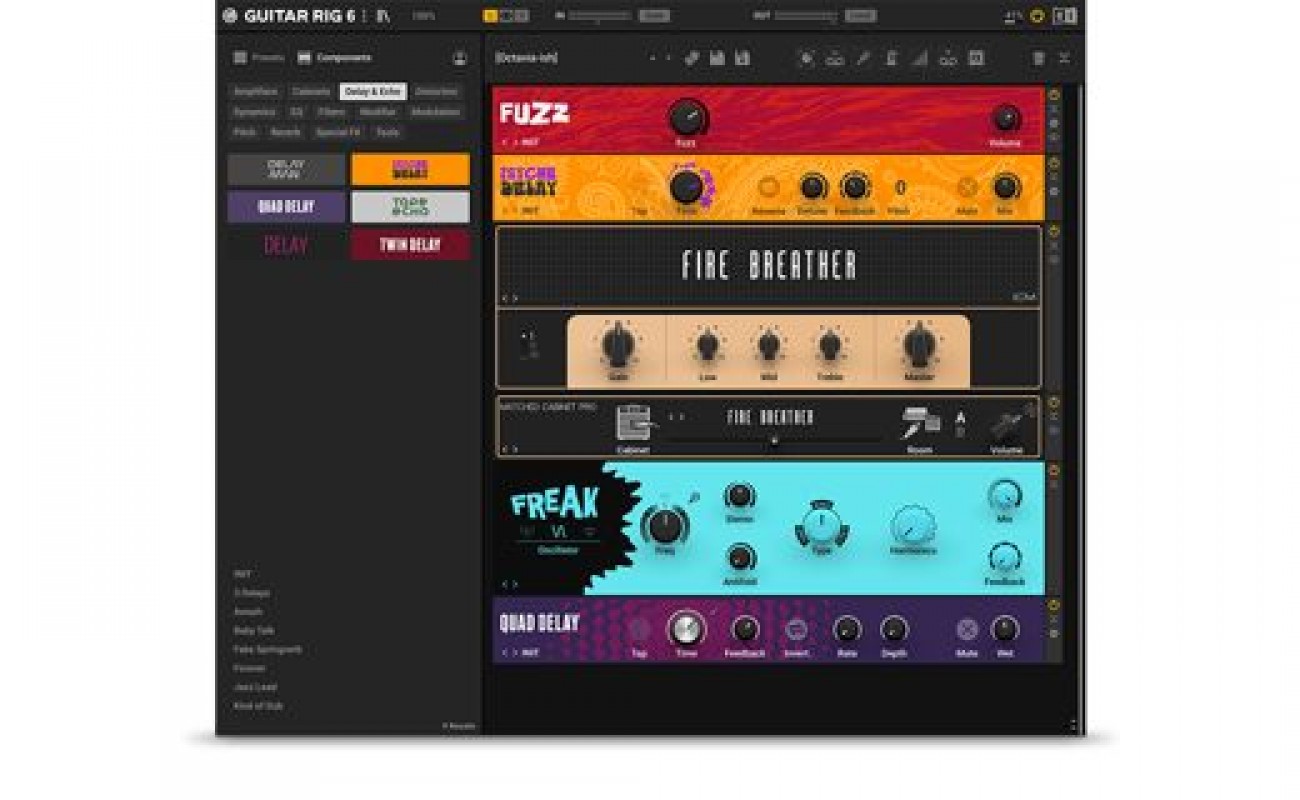
Task: Click the A/B selector in Matched Cabinet Pro
Action: (960, 423)
